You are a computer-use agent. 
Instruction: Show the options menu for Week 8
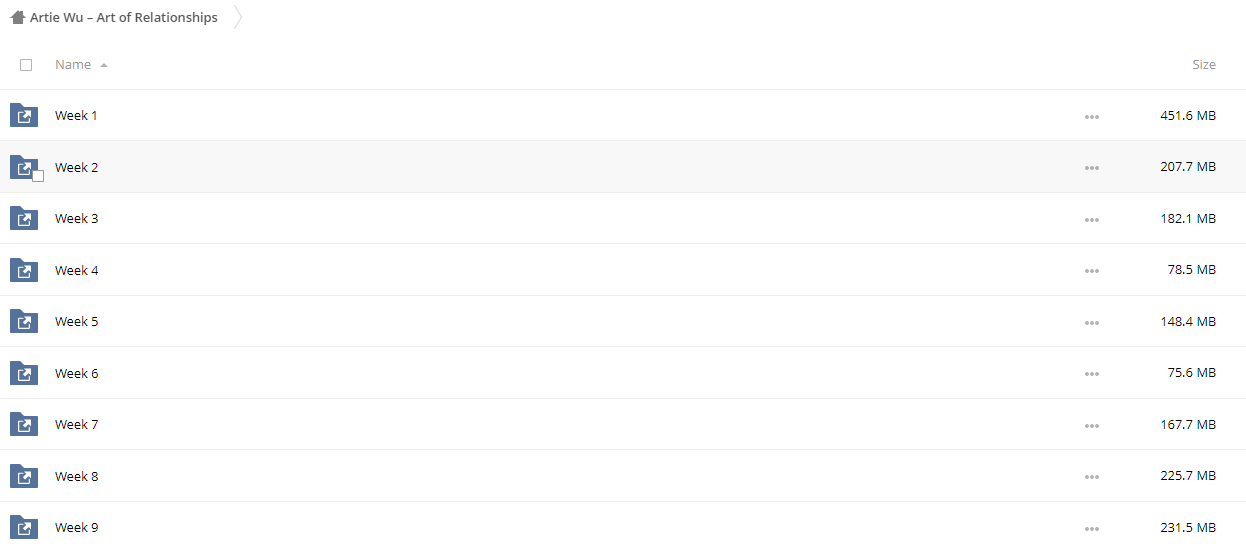tap(1091, 477)
